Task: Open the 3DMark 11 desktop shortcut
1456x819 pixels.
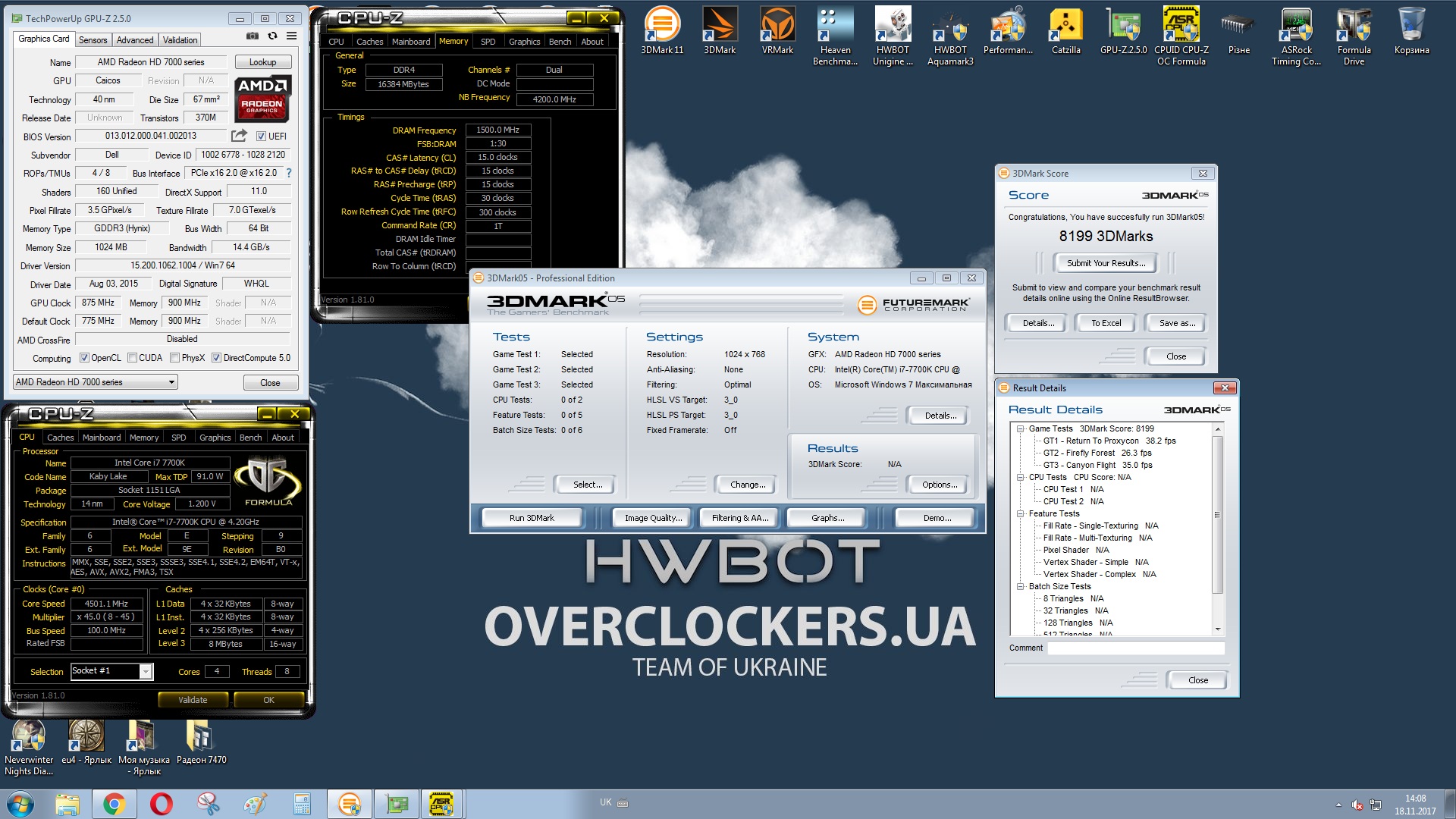Action: (x=662, y=32)
